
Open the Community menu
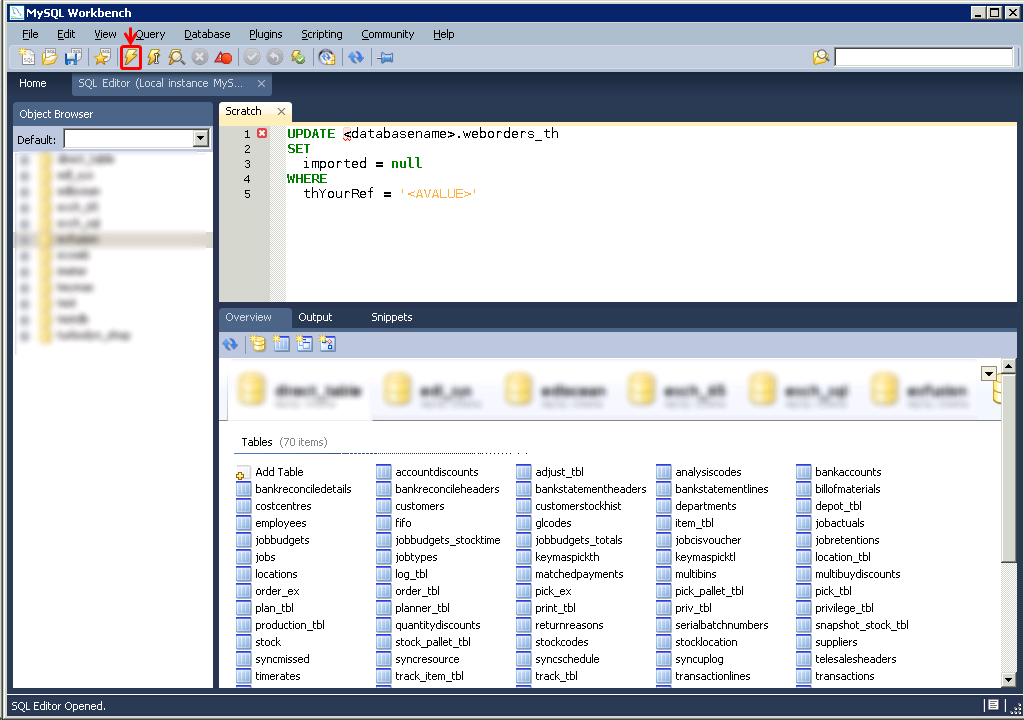pyautogui.click(x=388, y=34)
